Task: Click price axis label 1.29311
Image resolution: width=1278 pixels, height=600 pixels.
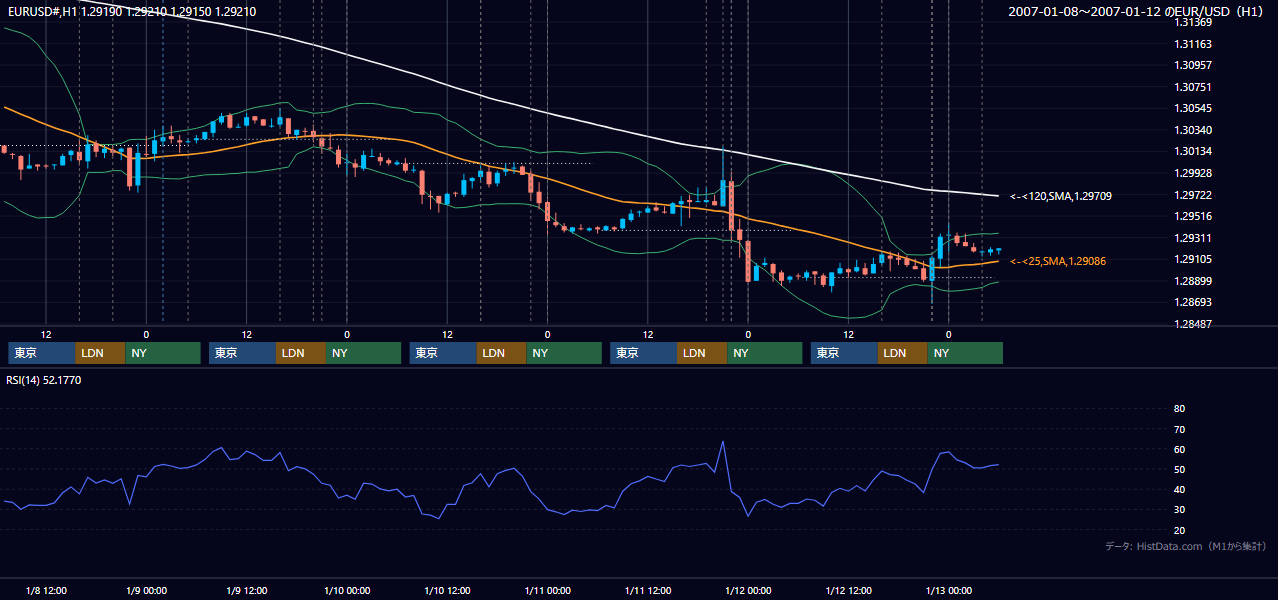Action: (1192, 238)
